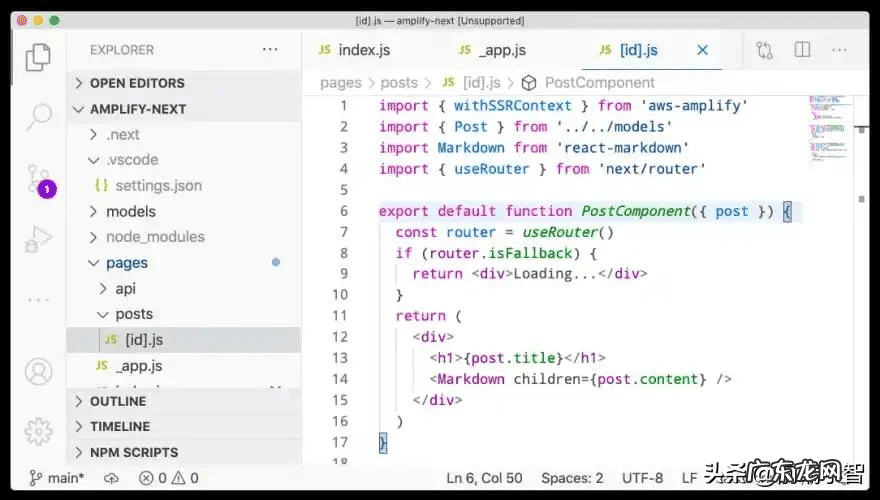The image size is (880, 500).
Task: Click the main branch in status bar
Action: tap(58, 478)
